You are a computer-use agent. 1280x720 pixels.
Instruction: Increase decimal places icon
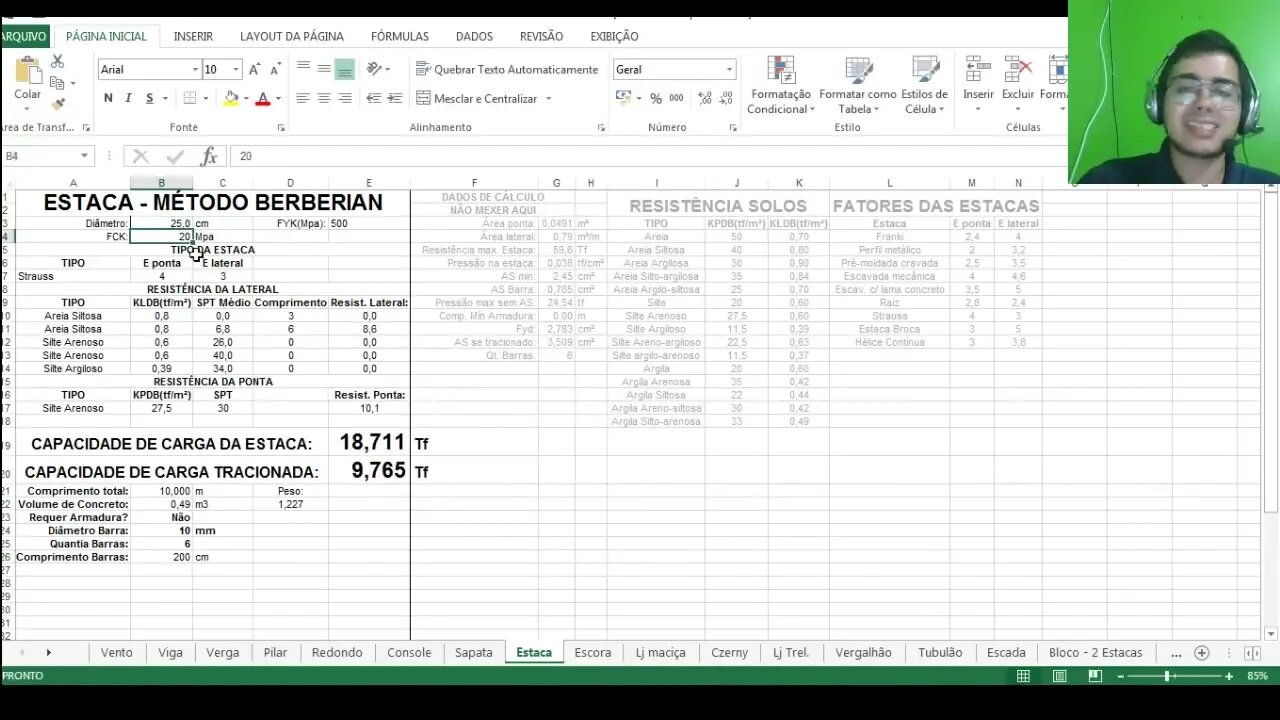coord(705,98)
